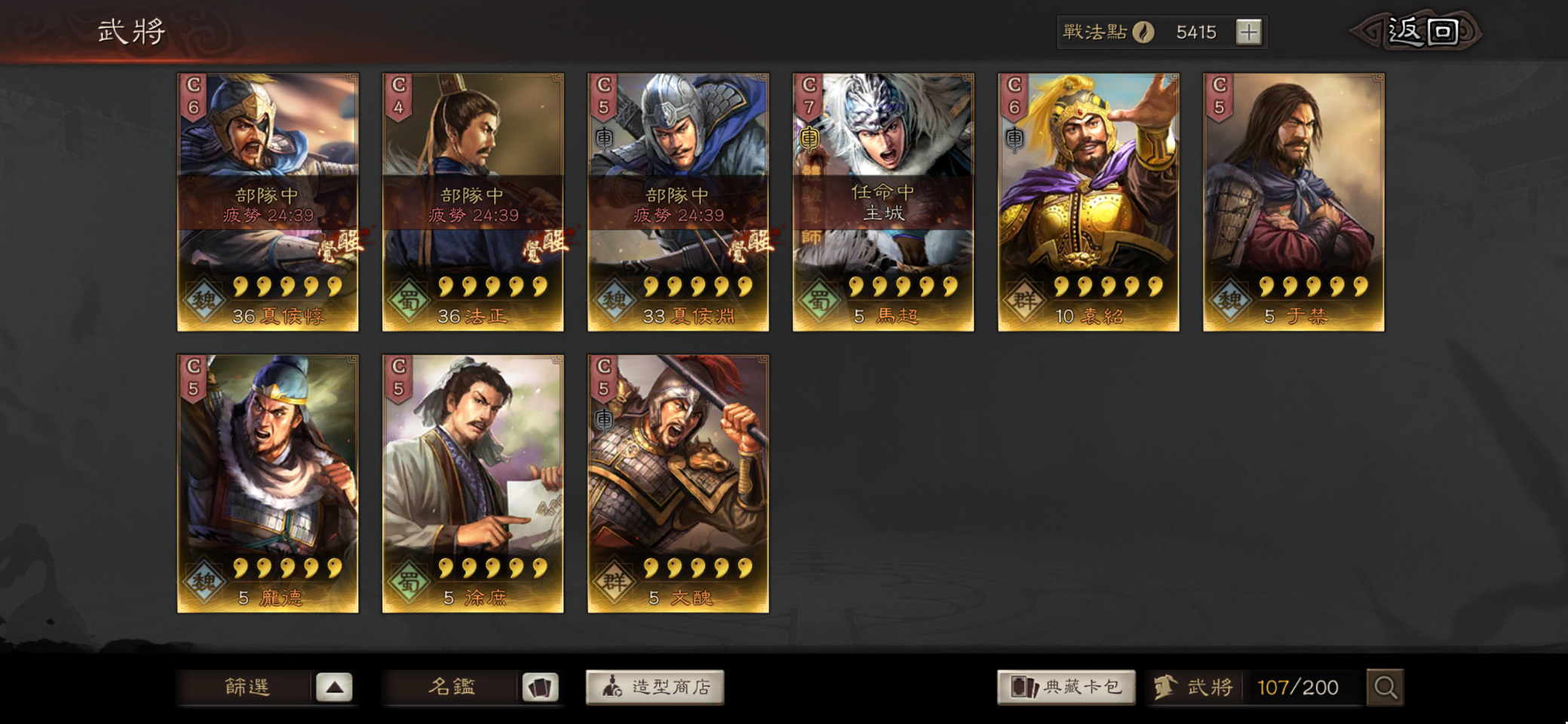The width and height of the screenshot is (1568, 724).
Task: Open the 造型商店 skin shop
Action: (x=655, y=687)
